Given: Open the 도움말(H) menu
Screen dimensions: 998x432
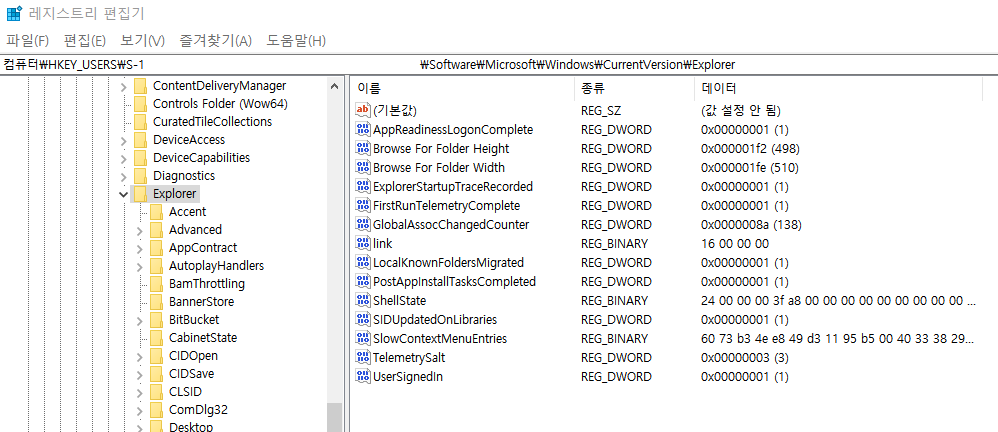Looking at the screenshot, I should 296,41.
